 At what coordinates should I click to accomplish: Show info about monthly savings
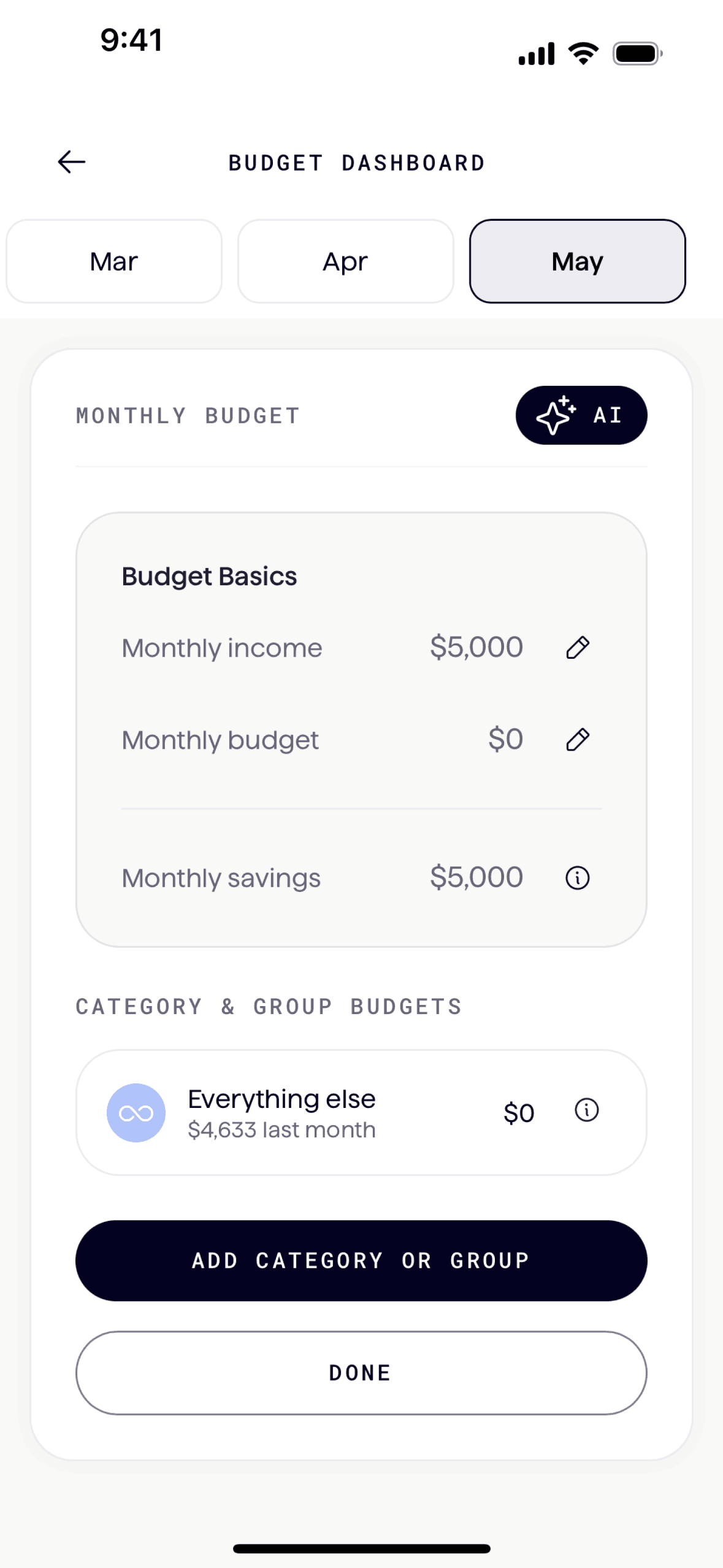(x=577, y=877)
